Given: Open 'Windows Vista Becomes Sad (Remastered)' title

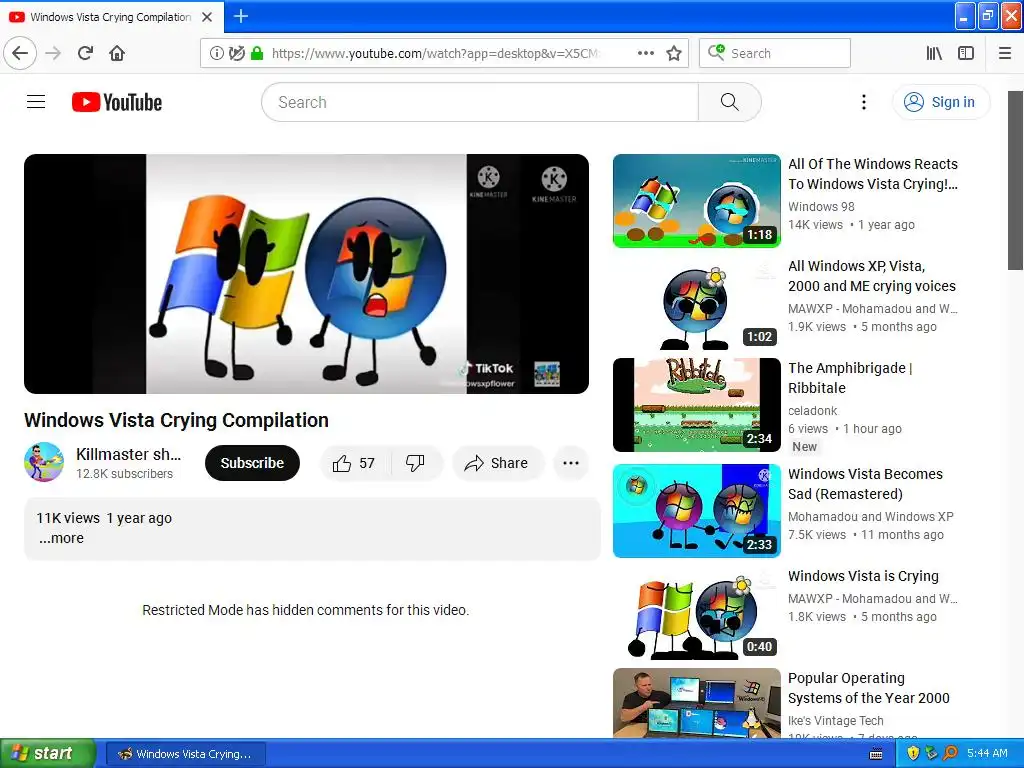Looking at the screenshot, I should [x=865, y=484].
